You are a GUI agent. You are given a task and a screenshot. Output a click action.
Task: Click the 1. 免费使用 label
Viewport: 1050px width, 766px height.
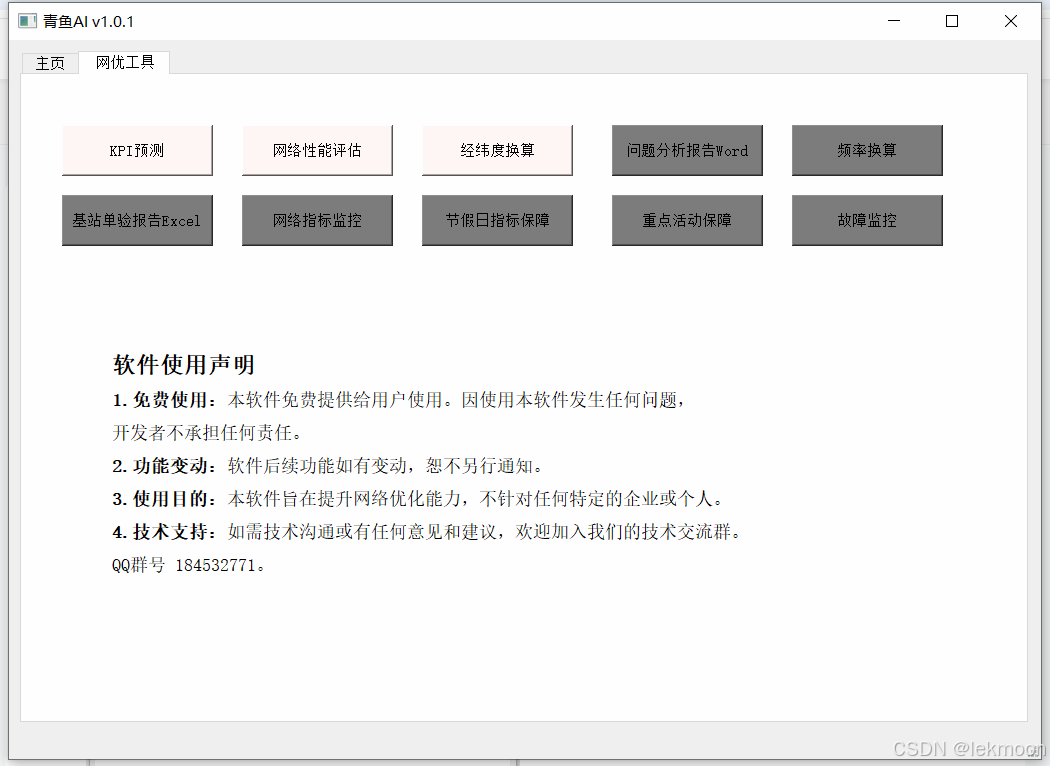tap(165, 400)
